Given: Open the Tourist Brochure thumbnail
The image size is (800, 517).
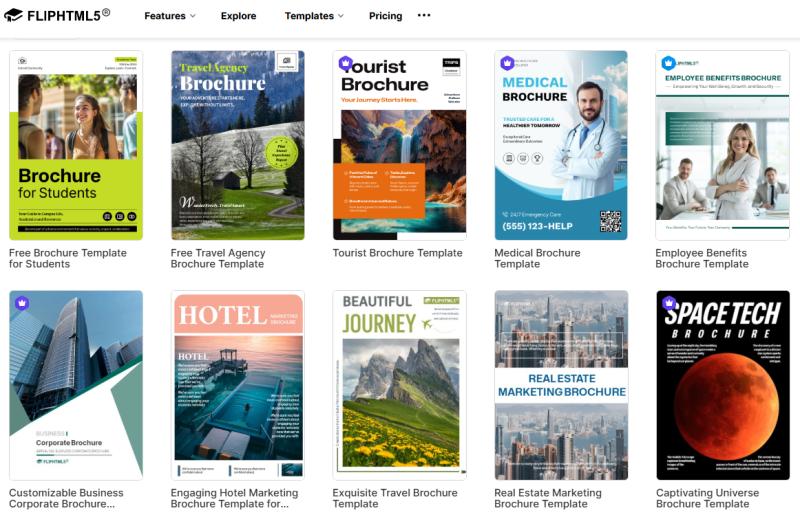Looking at the screenshot, I should pyautogui.click(x=399, y=145).
